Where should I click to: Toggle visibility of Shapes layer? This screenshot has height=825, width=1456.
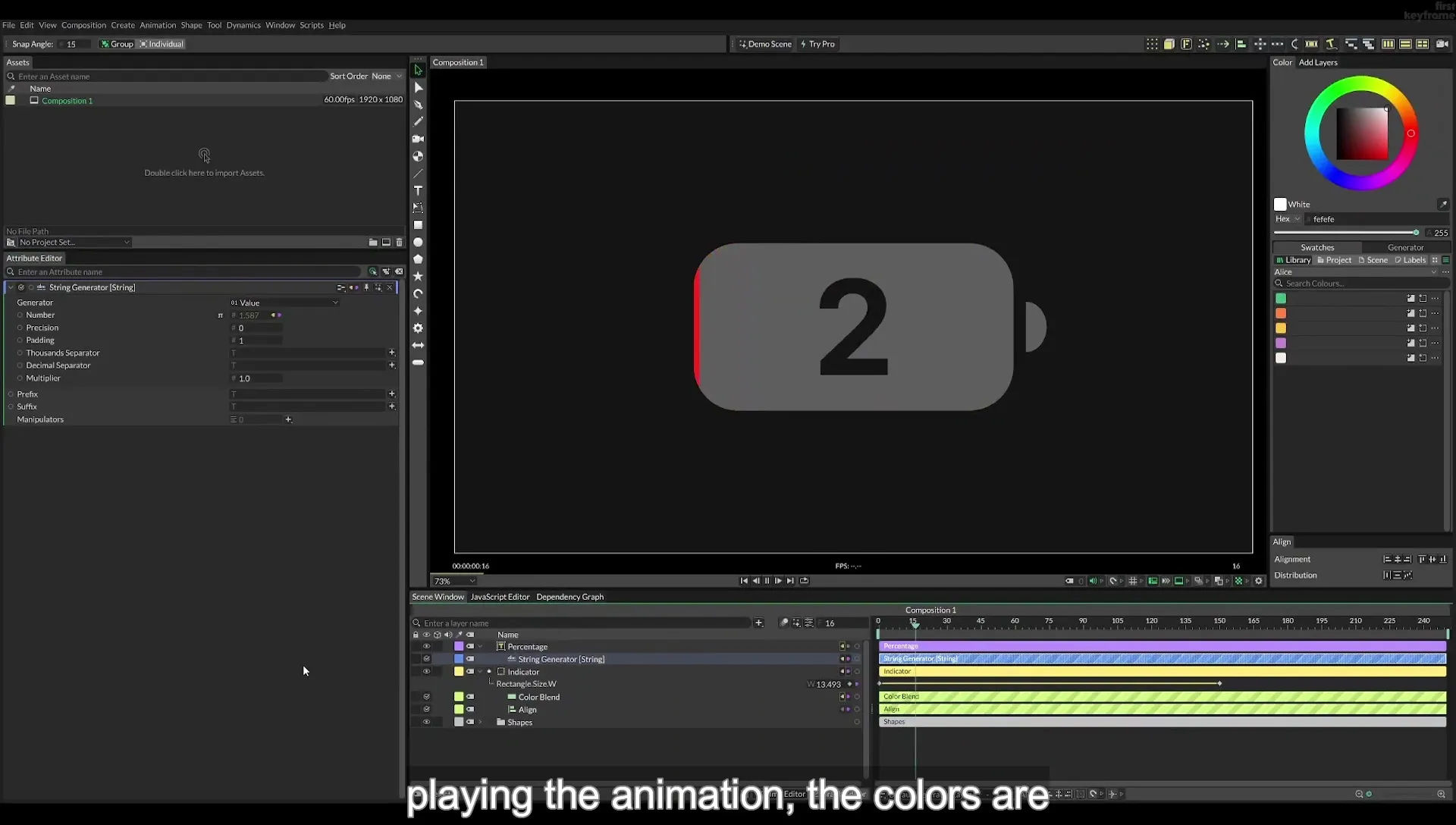tap(426, 722)
